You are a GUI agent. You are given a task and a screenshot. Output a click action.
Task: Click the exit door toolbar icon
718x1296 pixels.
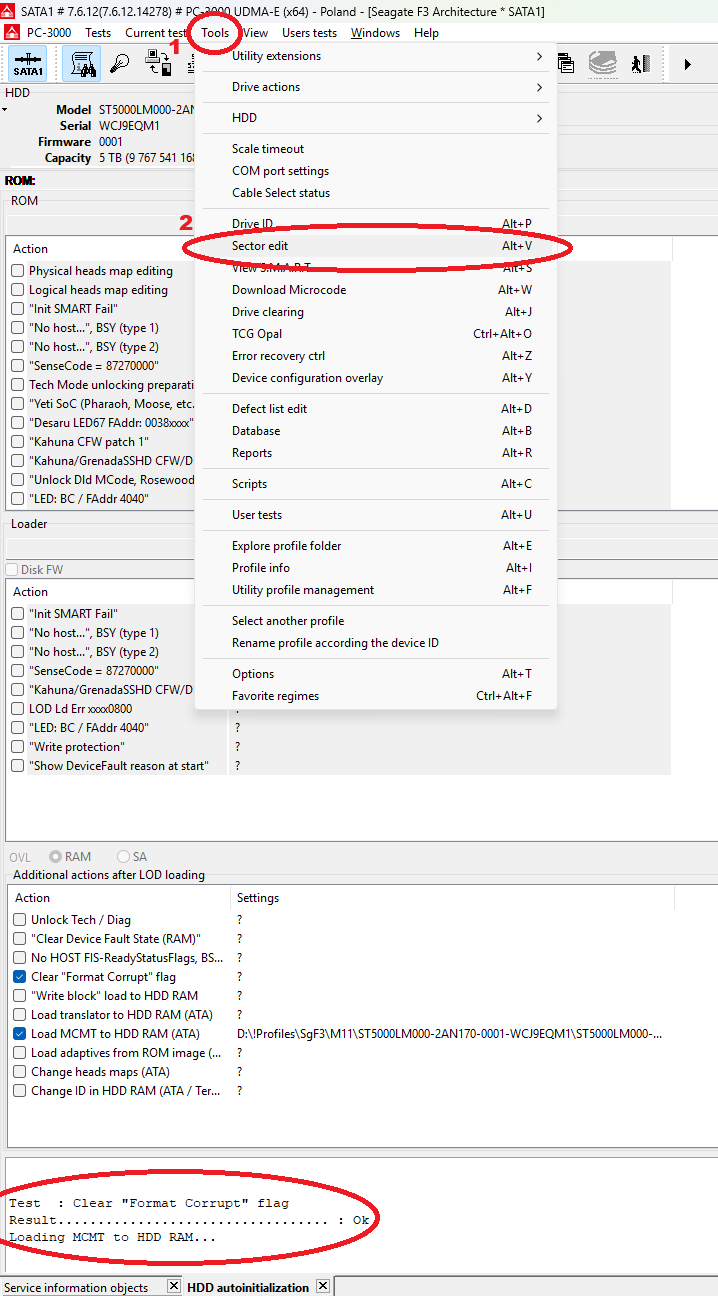pyautogui.click(x=640, y=64)
